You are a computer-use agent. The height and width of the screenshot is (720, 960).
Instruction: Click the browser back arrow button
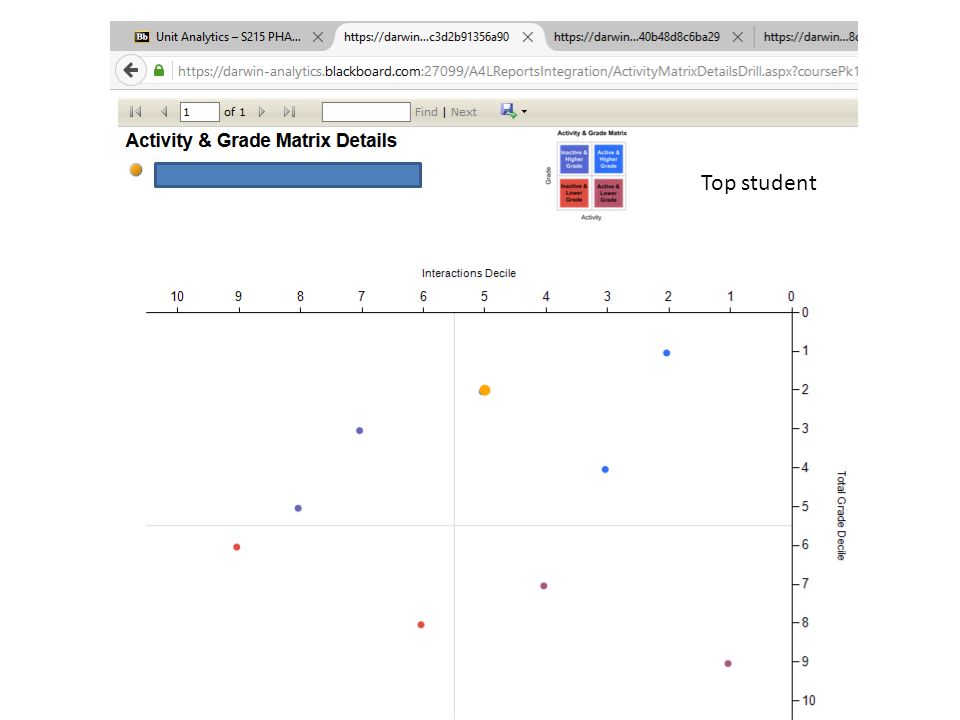tap(131, 70)
